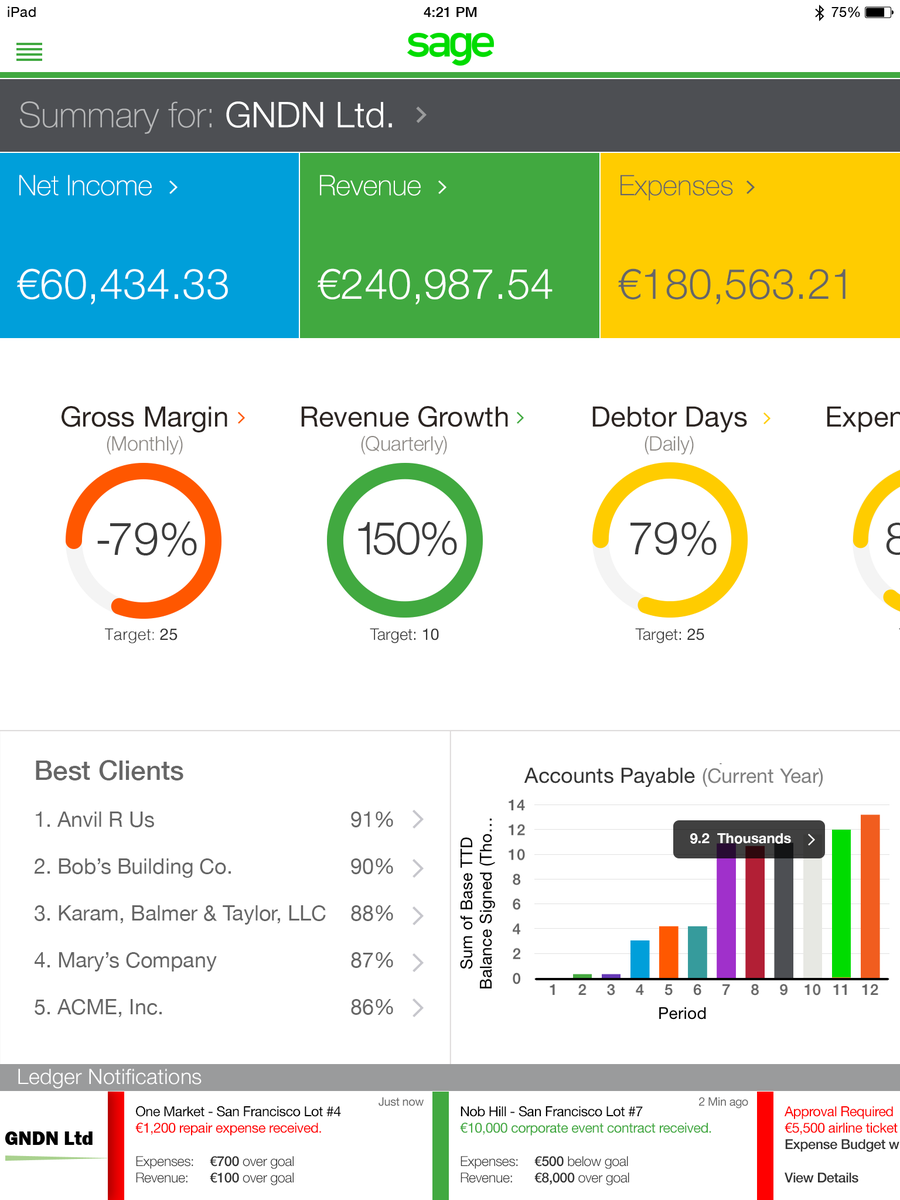
Task: Select Karam, Balmer & Taylor, LLC name
Action: click(x=192, y=914)
